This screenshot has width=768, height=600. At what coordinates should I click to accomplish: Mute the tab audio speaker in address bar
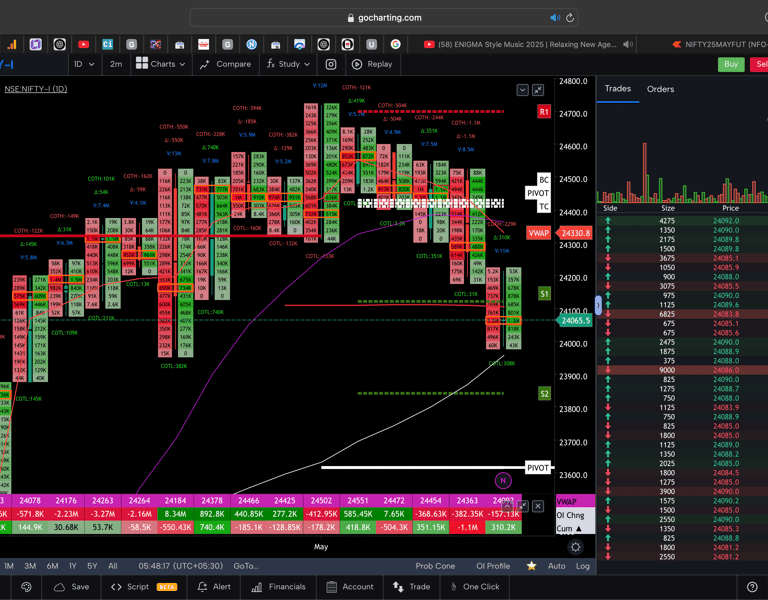[555, 18]
